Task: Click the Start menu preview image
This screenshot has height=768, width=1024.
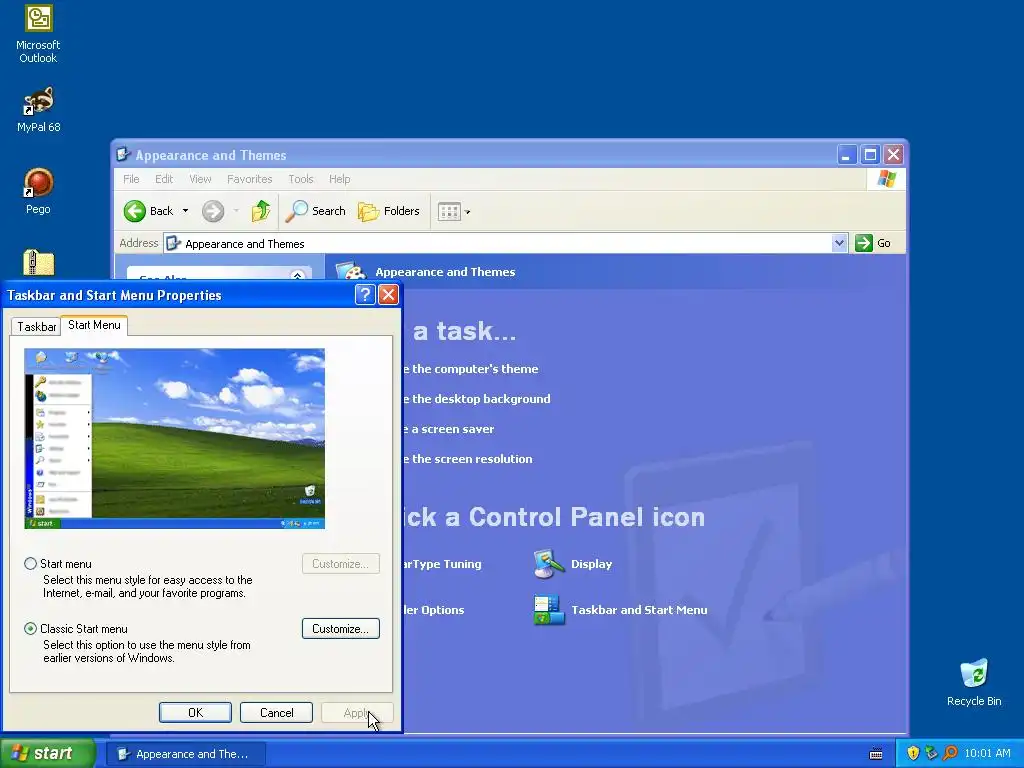Action: point(174,438)
